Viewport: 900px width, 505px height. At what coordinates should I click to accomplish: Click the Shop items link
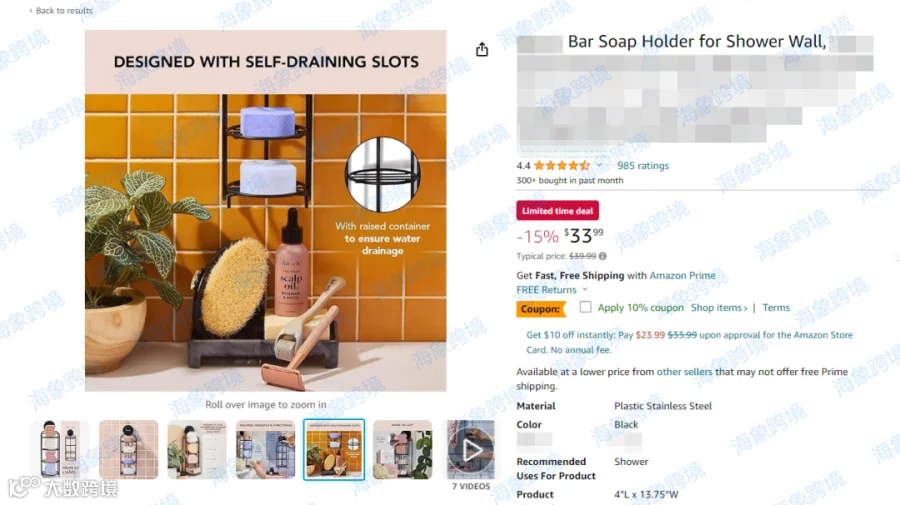coord(719,308)
